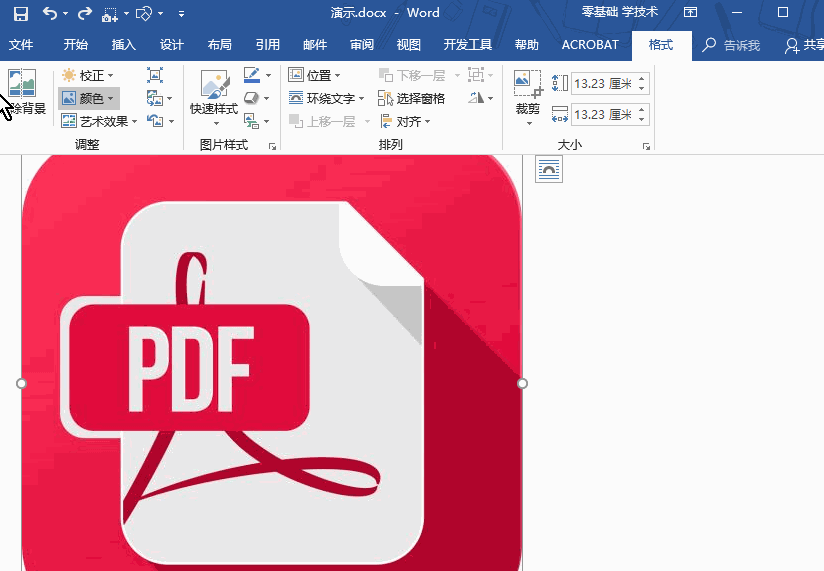Decrease width with the down spinner
The image size is (824, 571).
click(642, 119)
